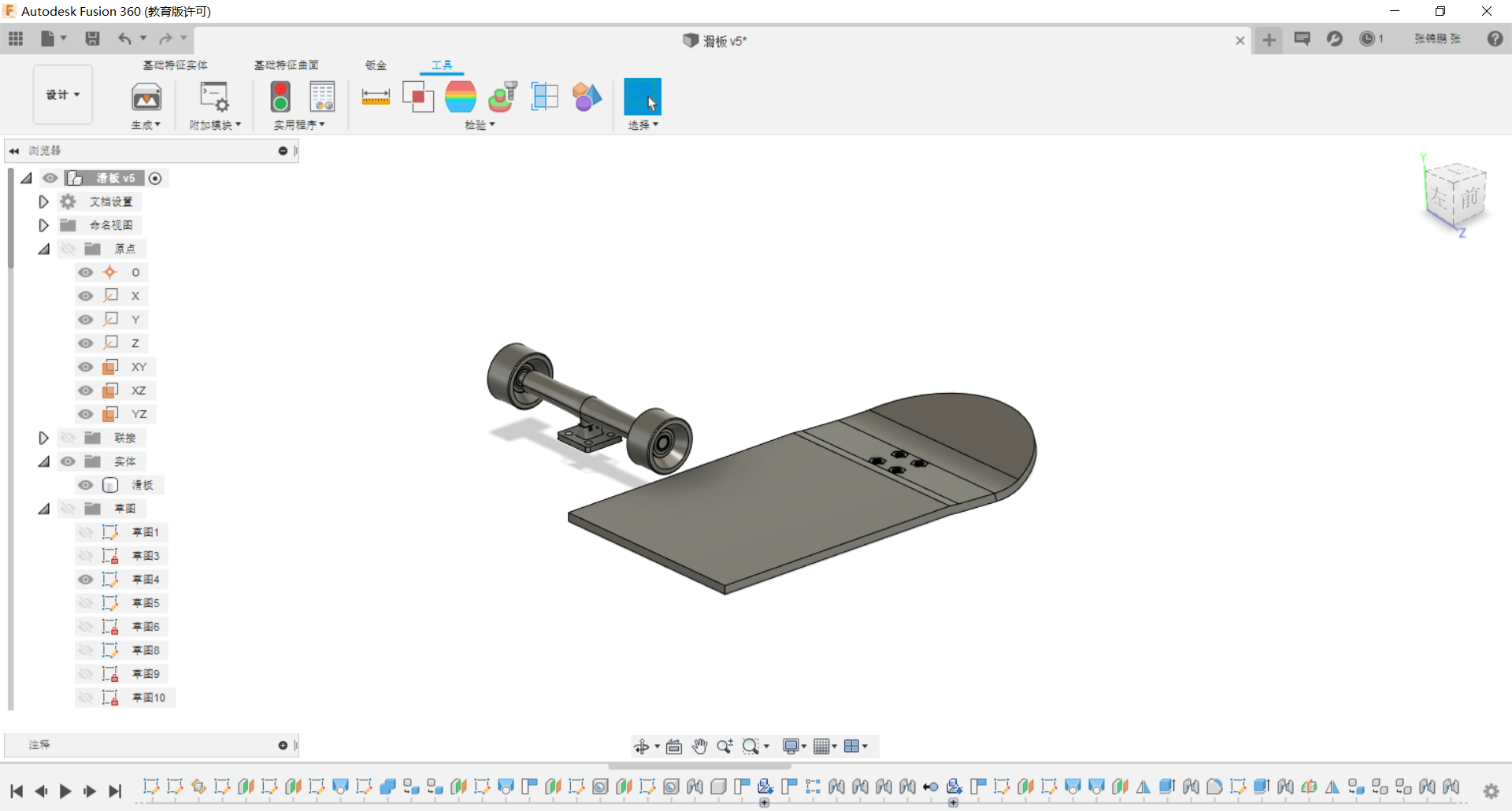
Task: Switch to the 基础特征实体 tab
Action: pos(175,65)
